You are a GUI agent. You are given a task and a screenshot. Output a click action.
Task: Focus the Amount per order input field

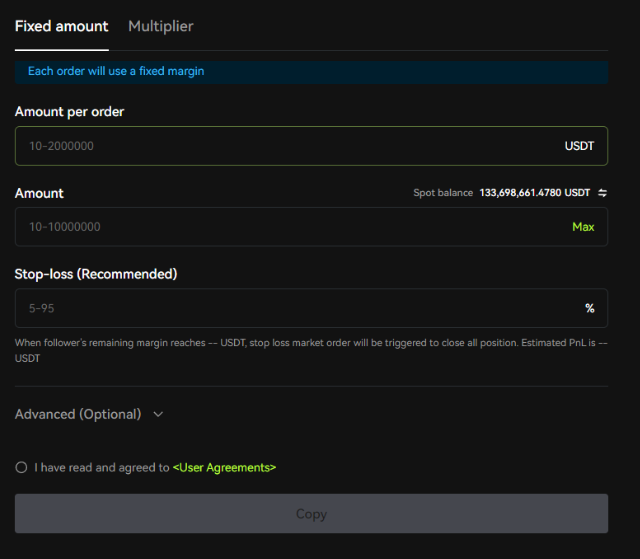pyautogui.click(x=280, y=146)
